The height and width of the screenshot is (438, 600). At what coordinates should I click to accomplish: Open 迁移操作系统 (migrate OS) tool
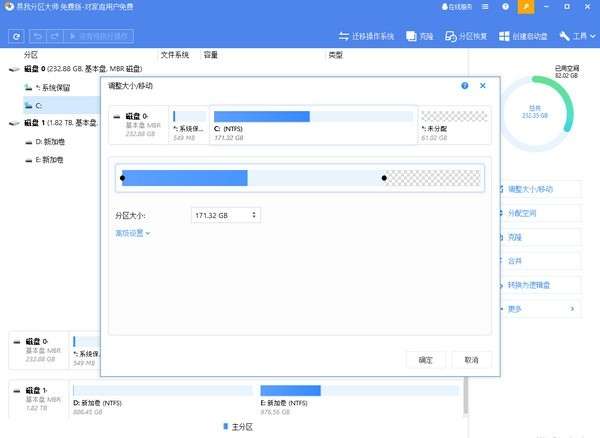[366, 36]
